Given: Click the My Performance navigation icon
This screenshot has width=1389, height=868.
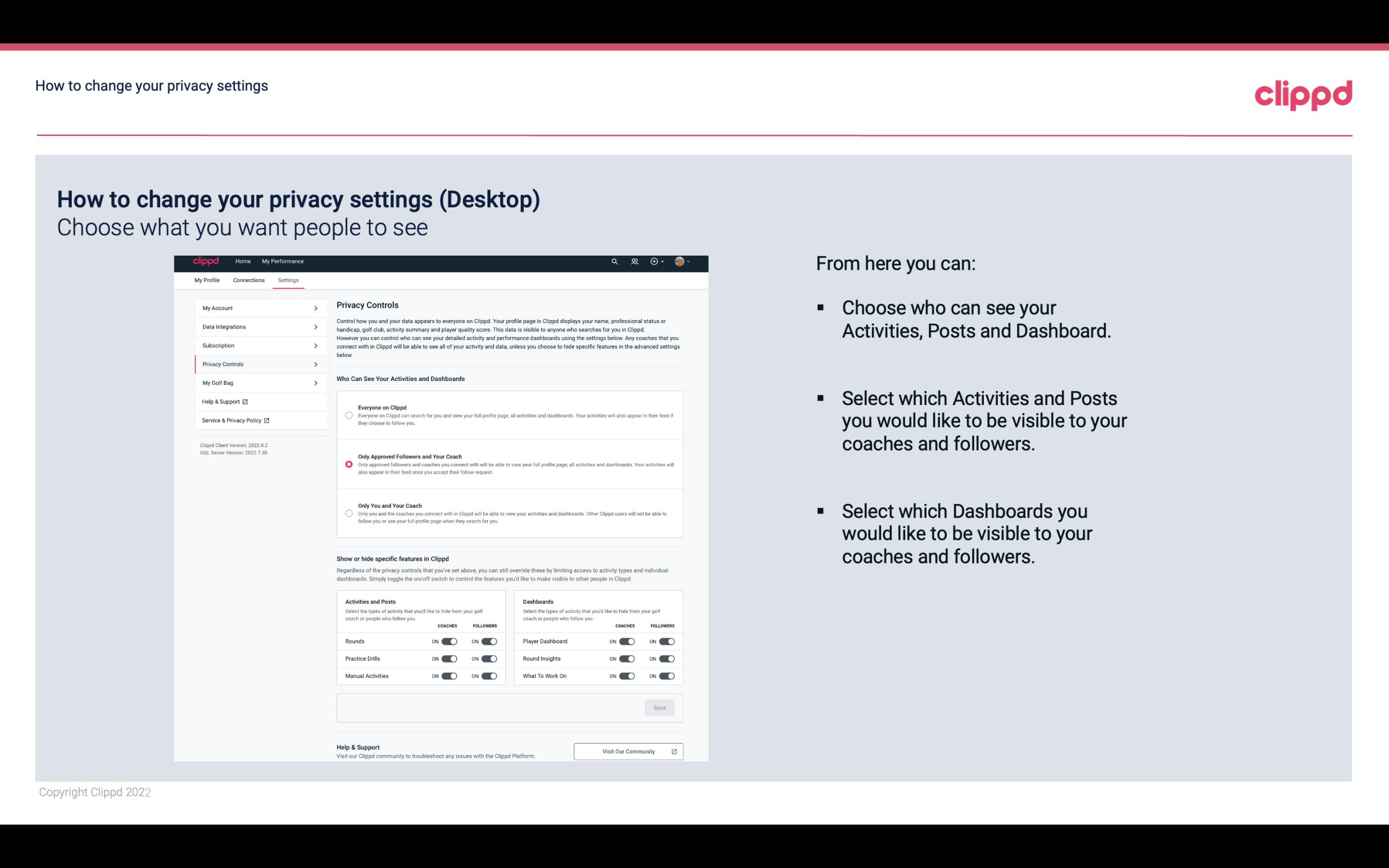Looking at the screenshot, I should (283, 261).
